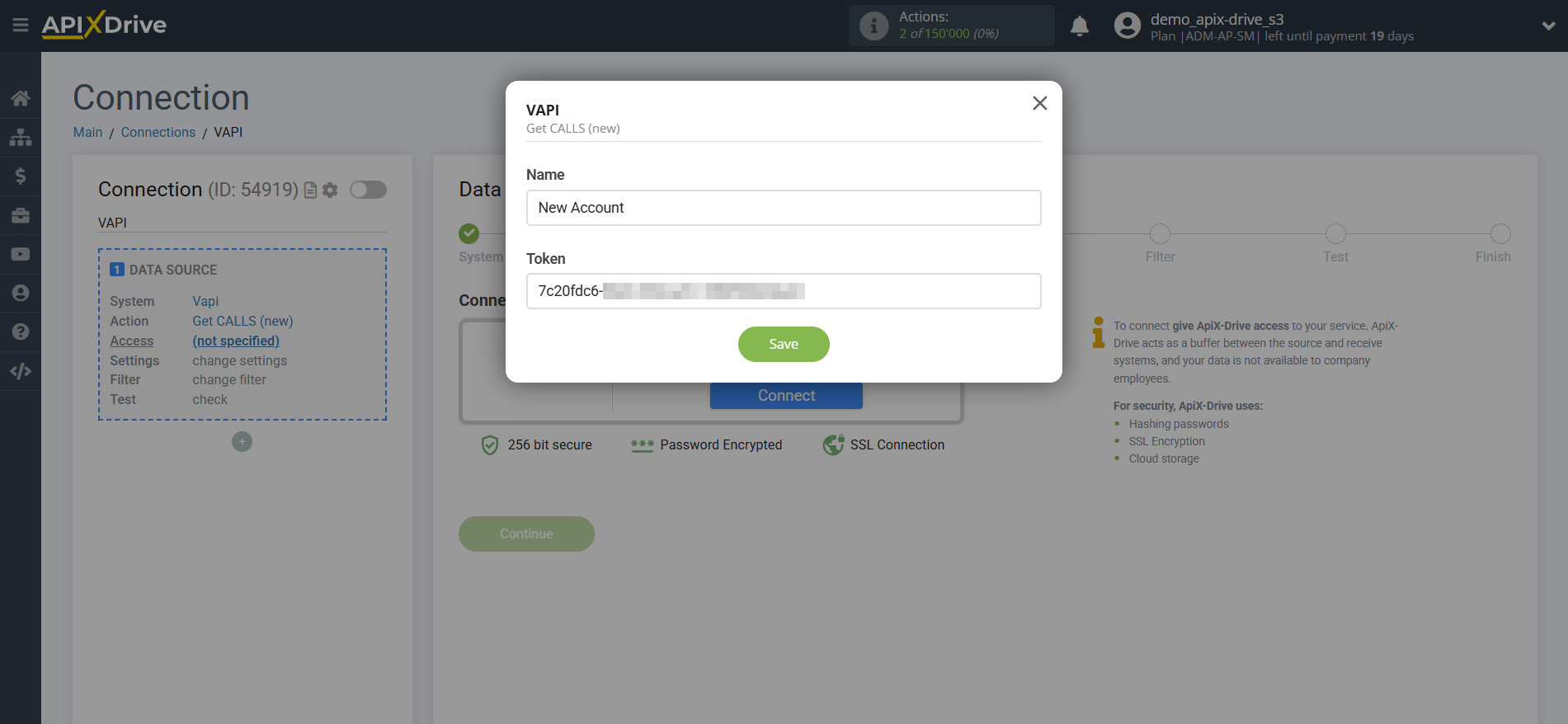
Task: Open Get CALLS (new) action link
Action: pyautogui.click(x=242, y=322)
